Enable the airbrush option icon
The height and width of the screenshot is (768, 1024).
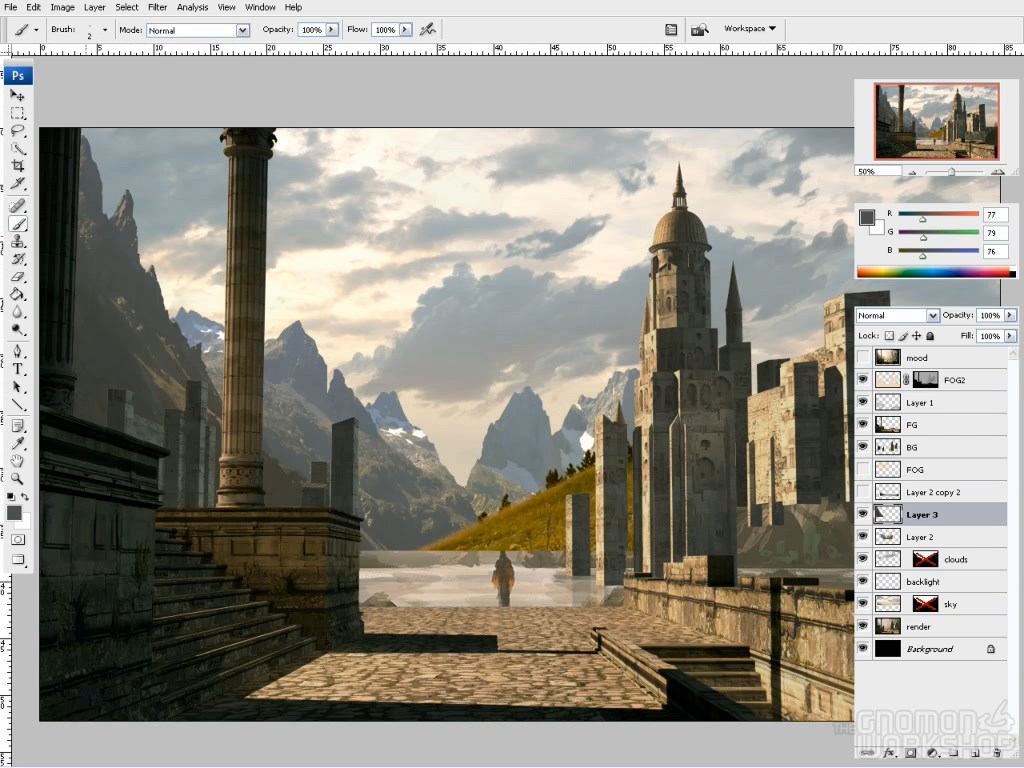click(428, 30)
